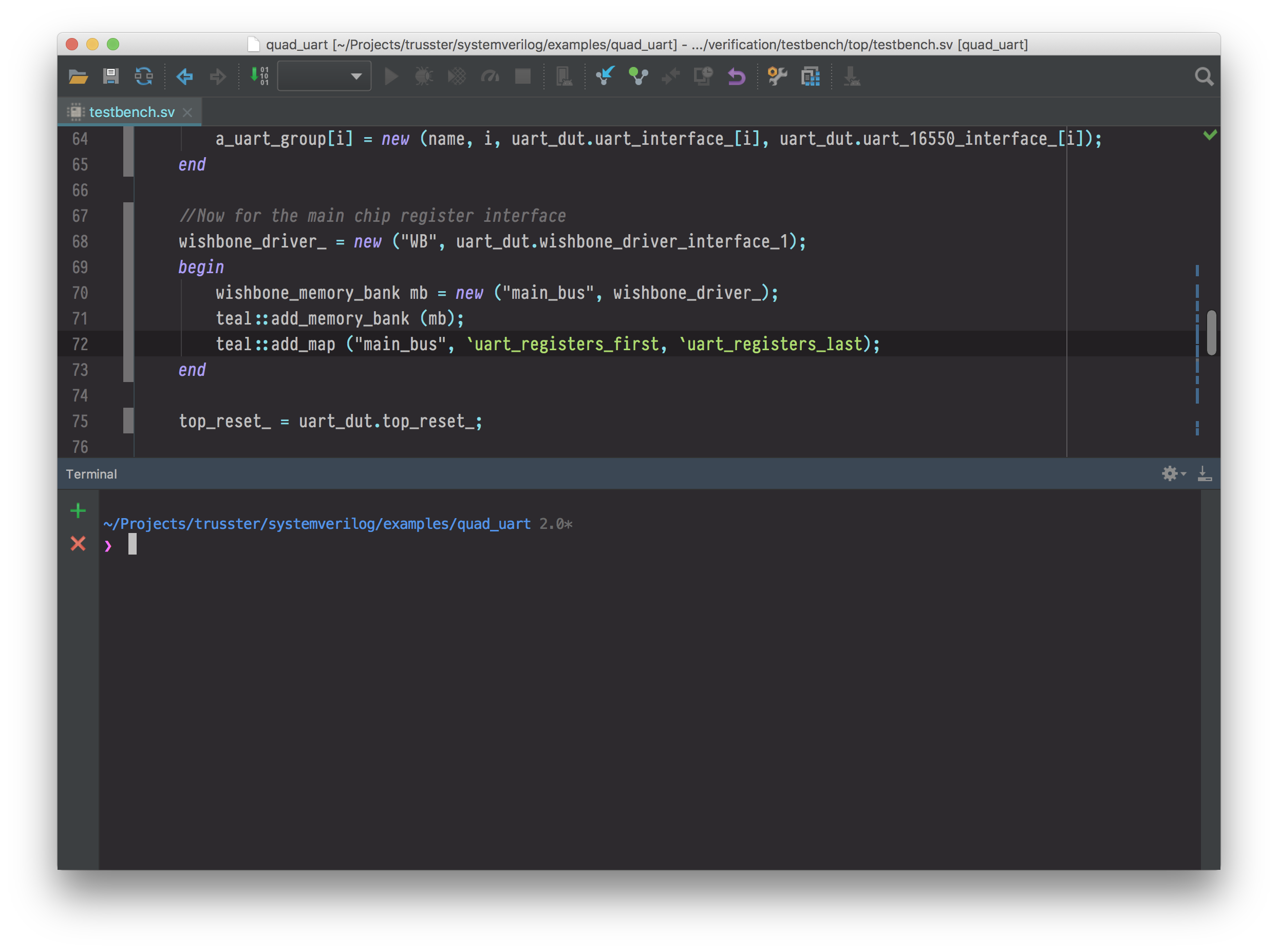
Task: Commit changes with the green VCS icon
Action: point(638,76)
